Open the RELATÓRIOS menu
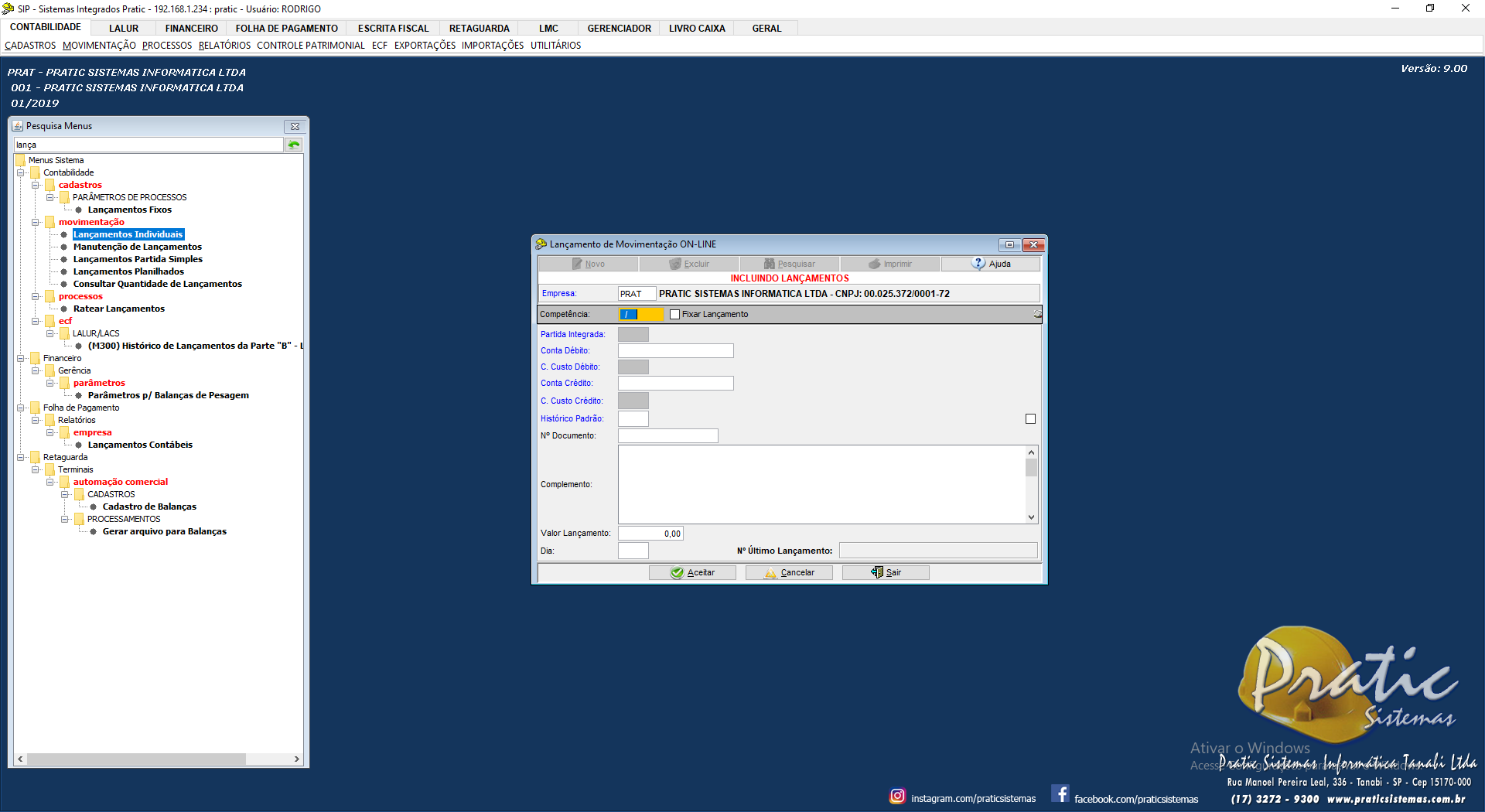The height and width of the screenshot is (812, 1485). pos(224,46)
